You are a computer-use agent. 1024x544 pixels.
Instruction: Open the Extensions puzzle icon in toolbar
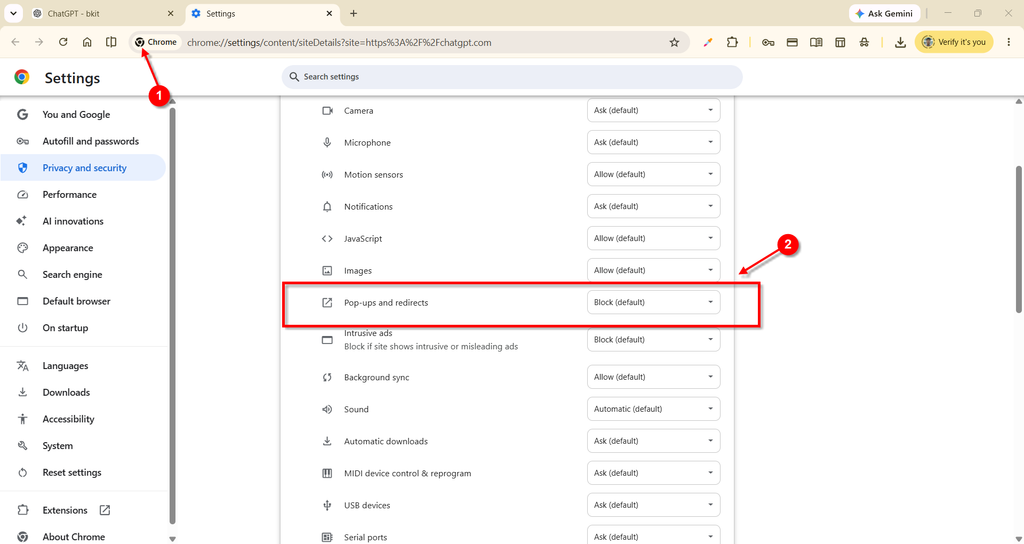[732, 42]
